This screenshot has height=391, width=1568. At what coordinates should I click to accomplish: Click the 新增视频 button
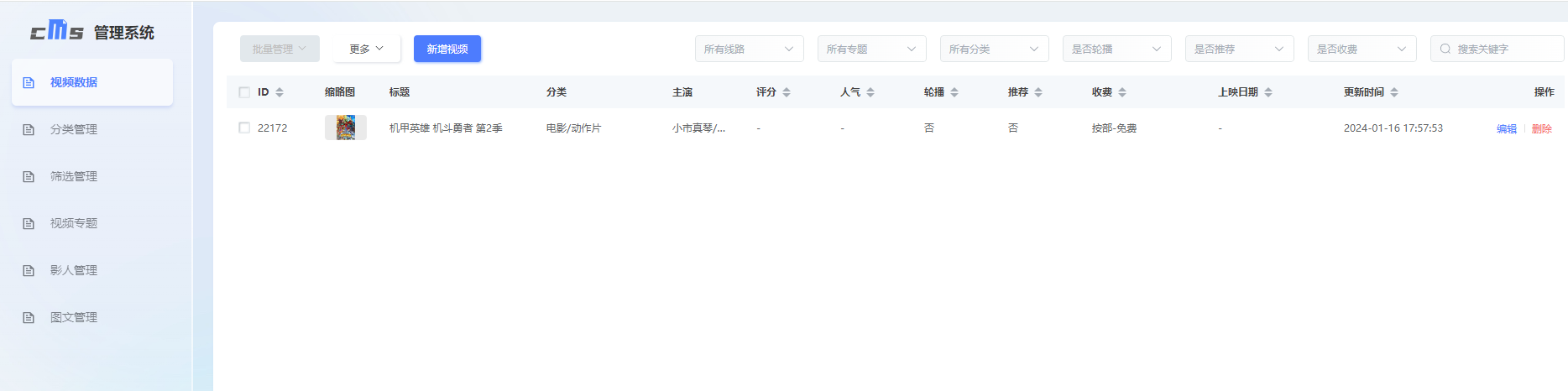pyautogui.click(x=447, y=49)
